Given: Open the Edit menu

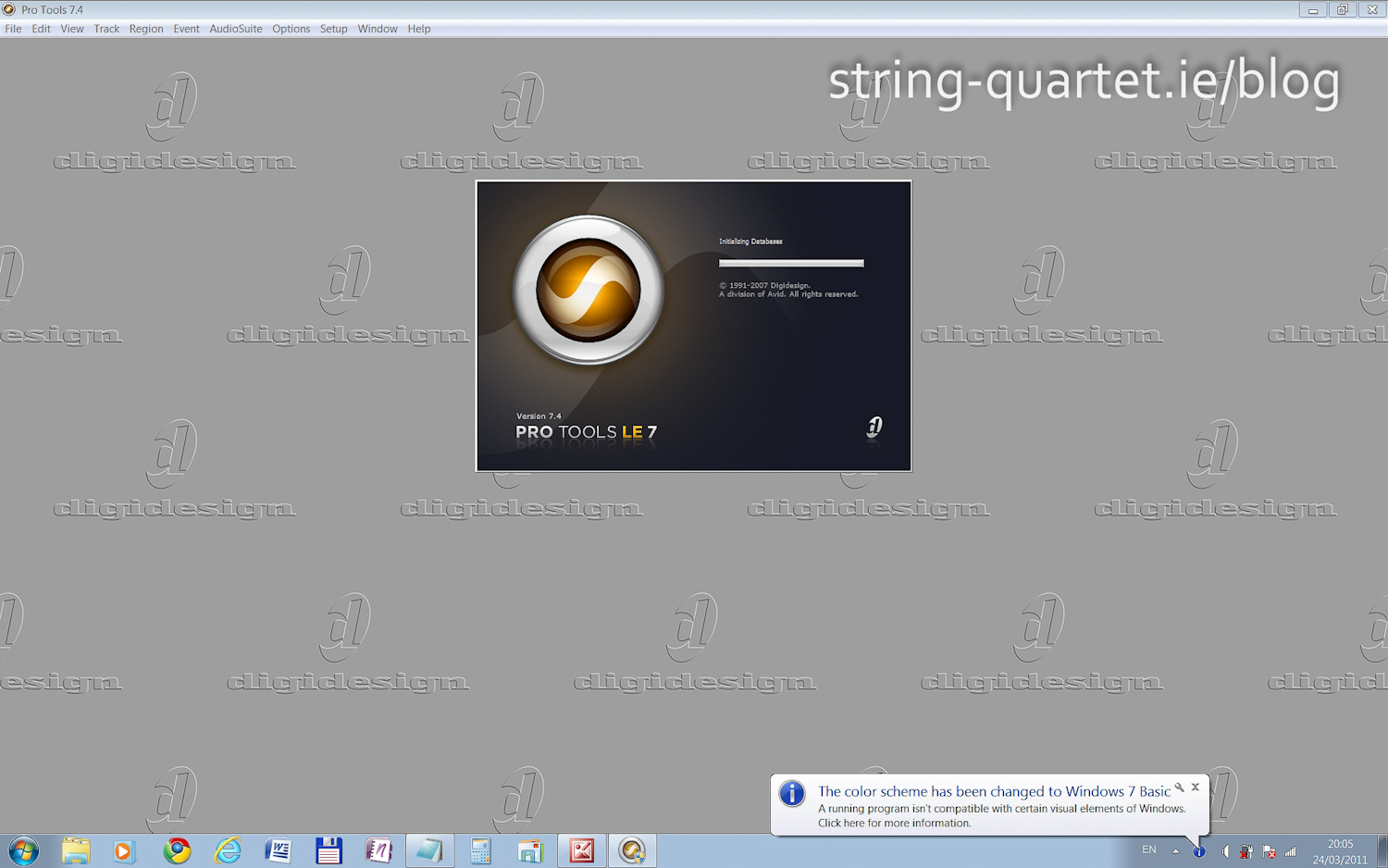Looking at the screenshot, I should pos(41,29).
